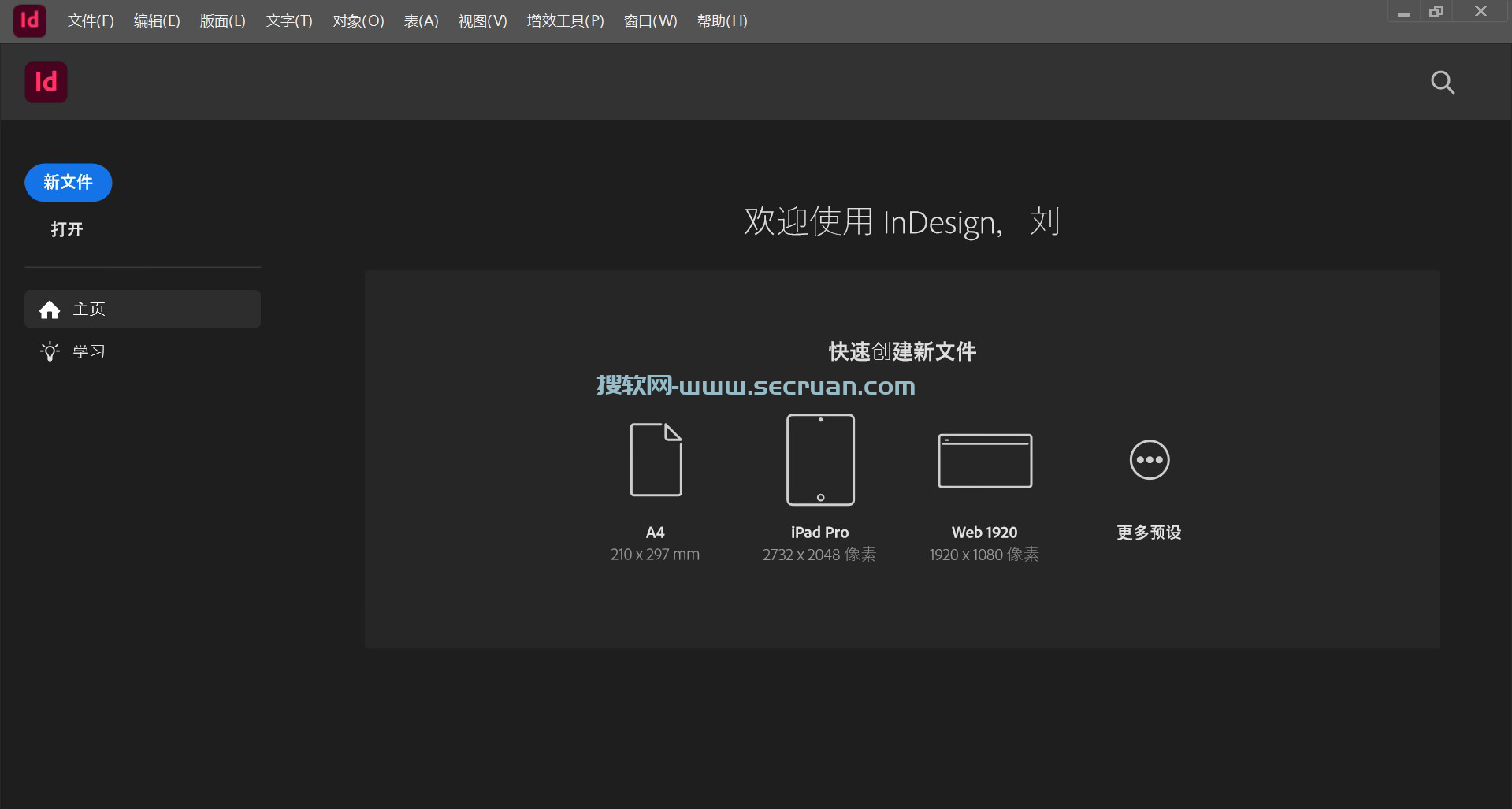Click the blue 新文件 button

pyautogui.click(x=69, y=183)
